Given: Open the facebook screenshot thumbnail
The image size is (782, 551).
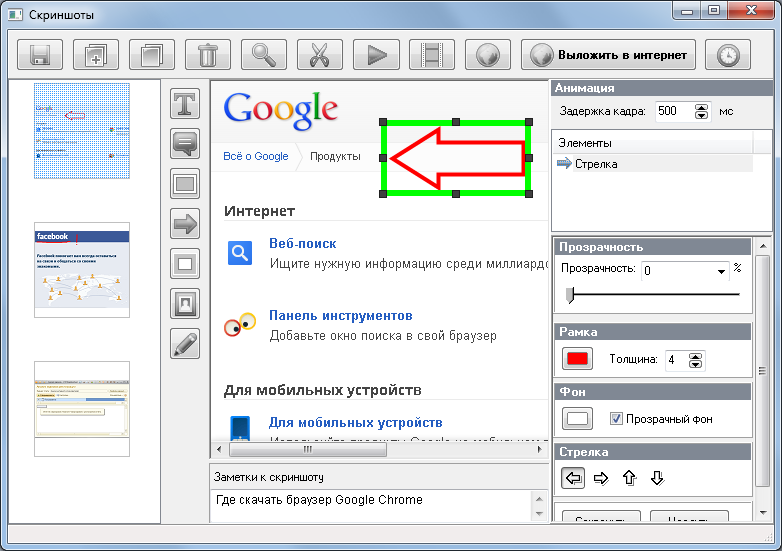Looking at the screenshot, I should click(x=82, y=270).
